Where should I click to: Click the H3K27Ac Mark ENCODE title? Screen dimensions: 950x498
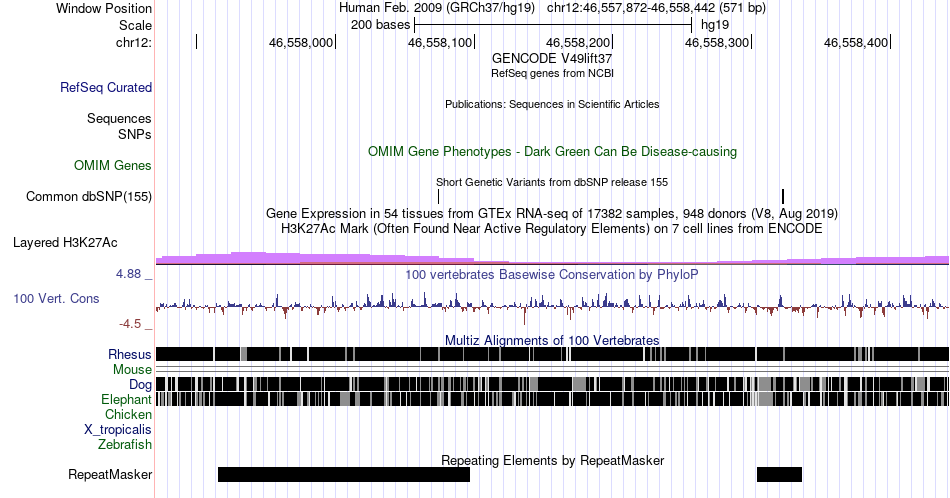tap(552, 229)
